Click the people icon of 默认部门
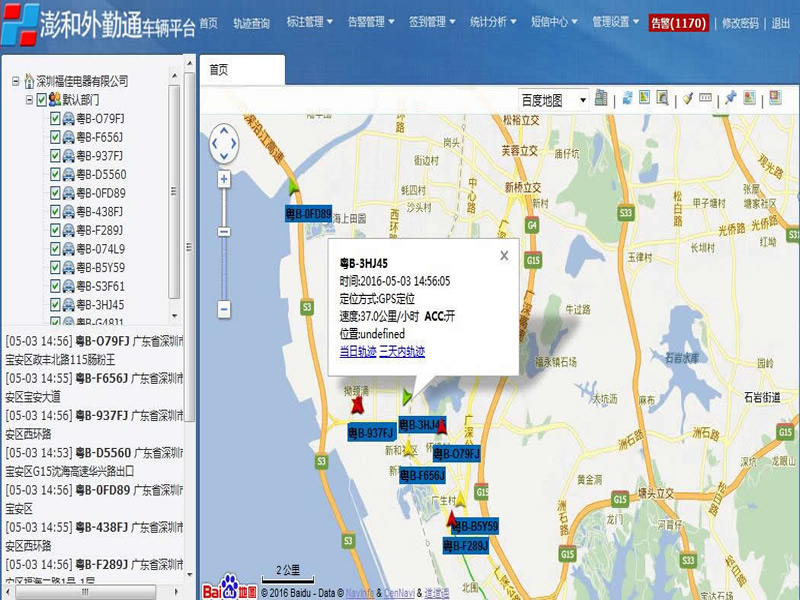The image size is (800, 600). pyautogui.click(x=55, y=99)
